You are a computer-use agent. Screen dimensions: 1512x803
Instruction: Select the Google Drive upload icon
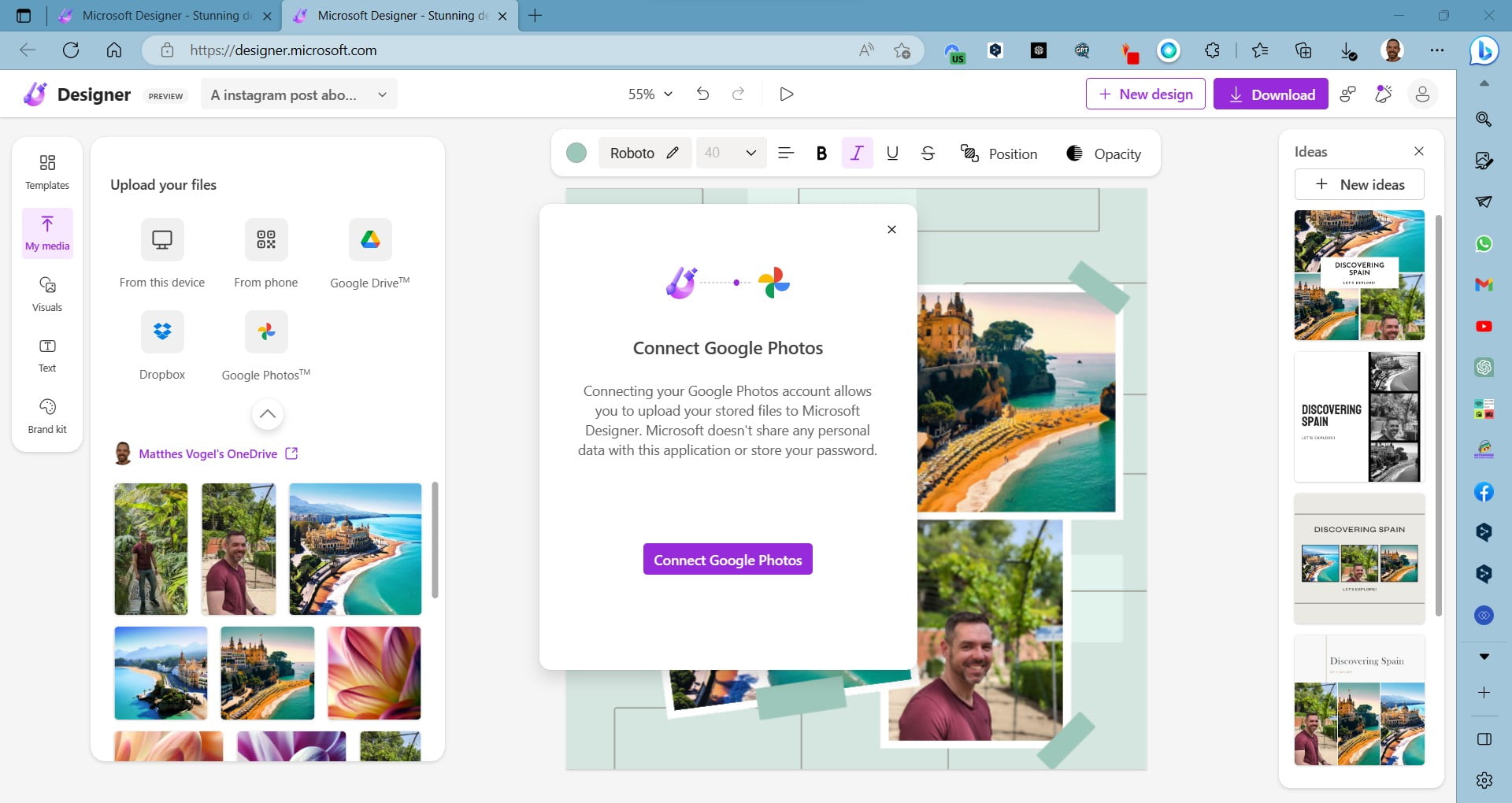pyautogui.click(x=370, y=239)
